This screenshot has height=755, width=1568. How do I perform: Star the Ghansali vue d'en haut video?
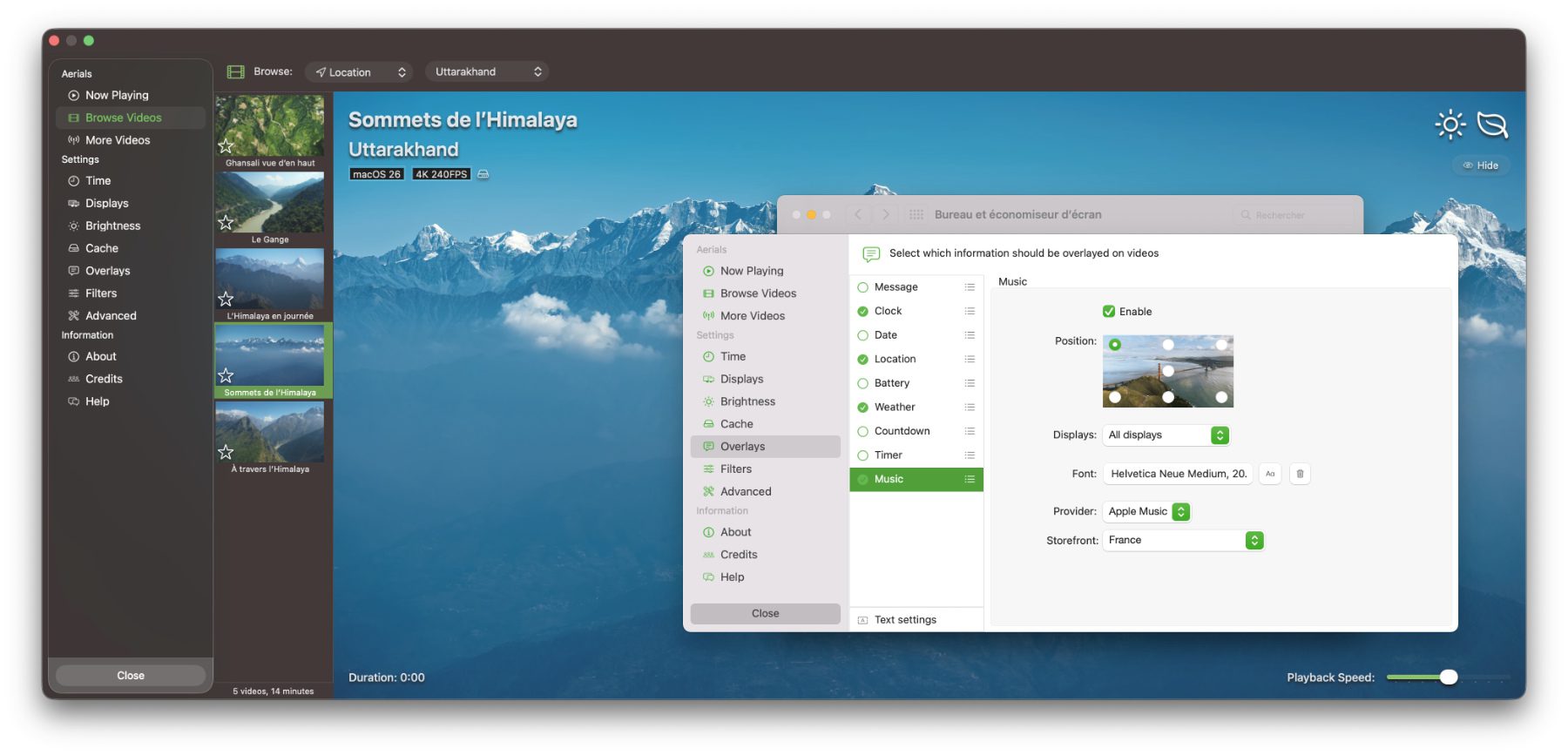(x=226, y=145)
